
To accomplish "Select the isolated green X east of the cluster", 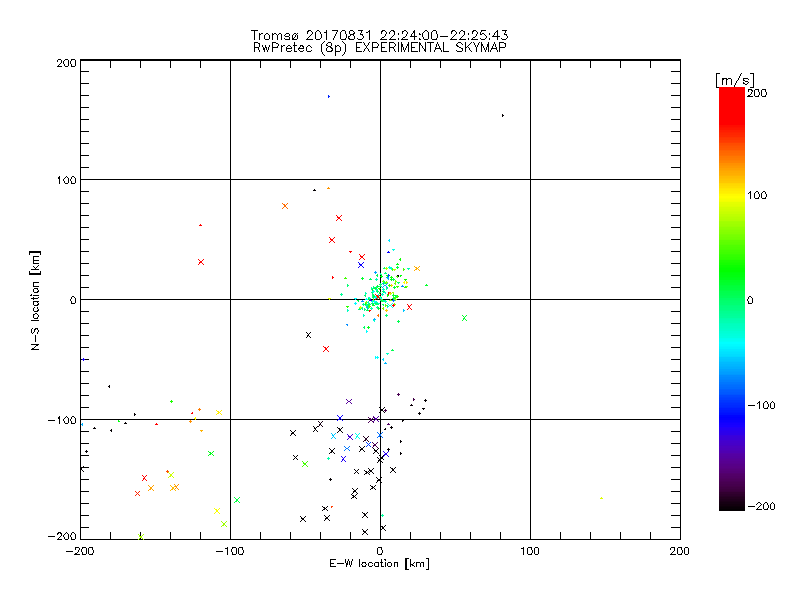I will point(464,318).
